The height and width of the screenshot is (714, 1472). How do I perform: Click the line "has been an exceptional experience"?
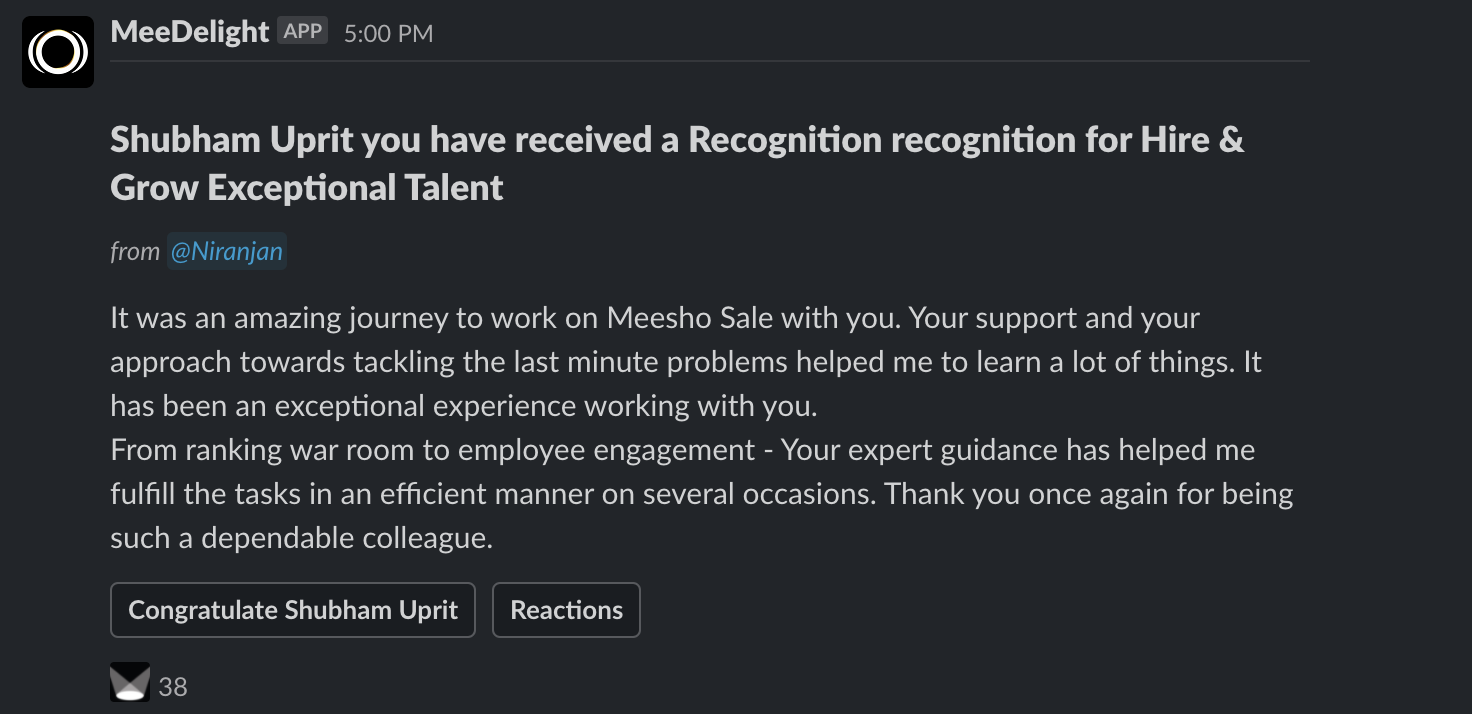coord(464,406)
